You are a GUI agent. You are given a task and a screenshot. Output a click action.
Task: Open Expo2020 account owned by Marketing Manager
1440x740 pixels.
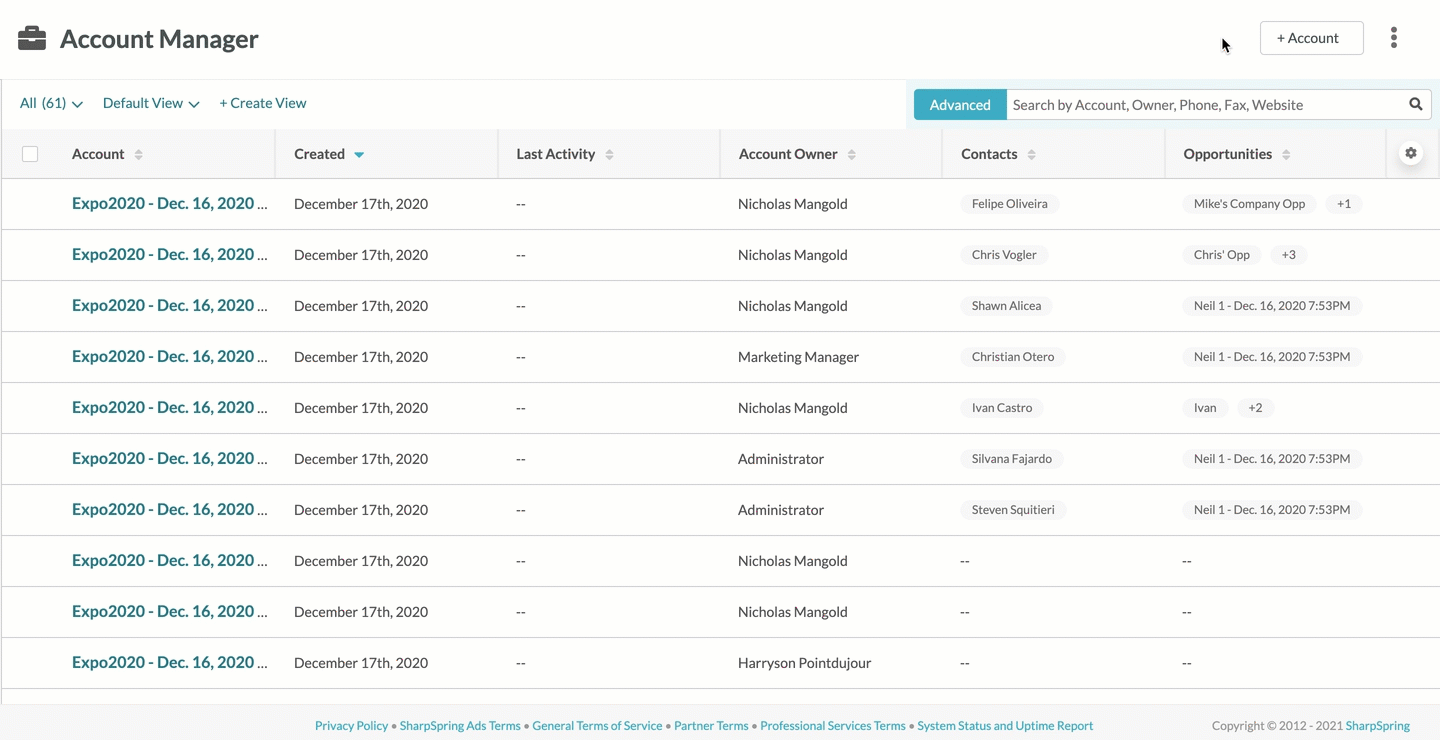[169, 356]
